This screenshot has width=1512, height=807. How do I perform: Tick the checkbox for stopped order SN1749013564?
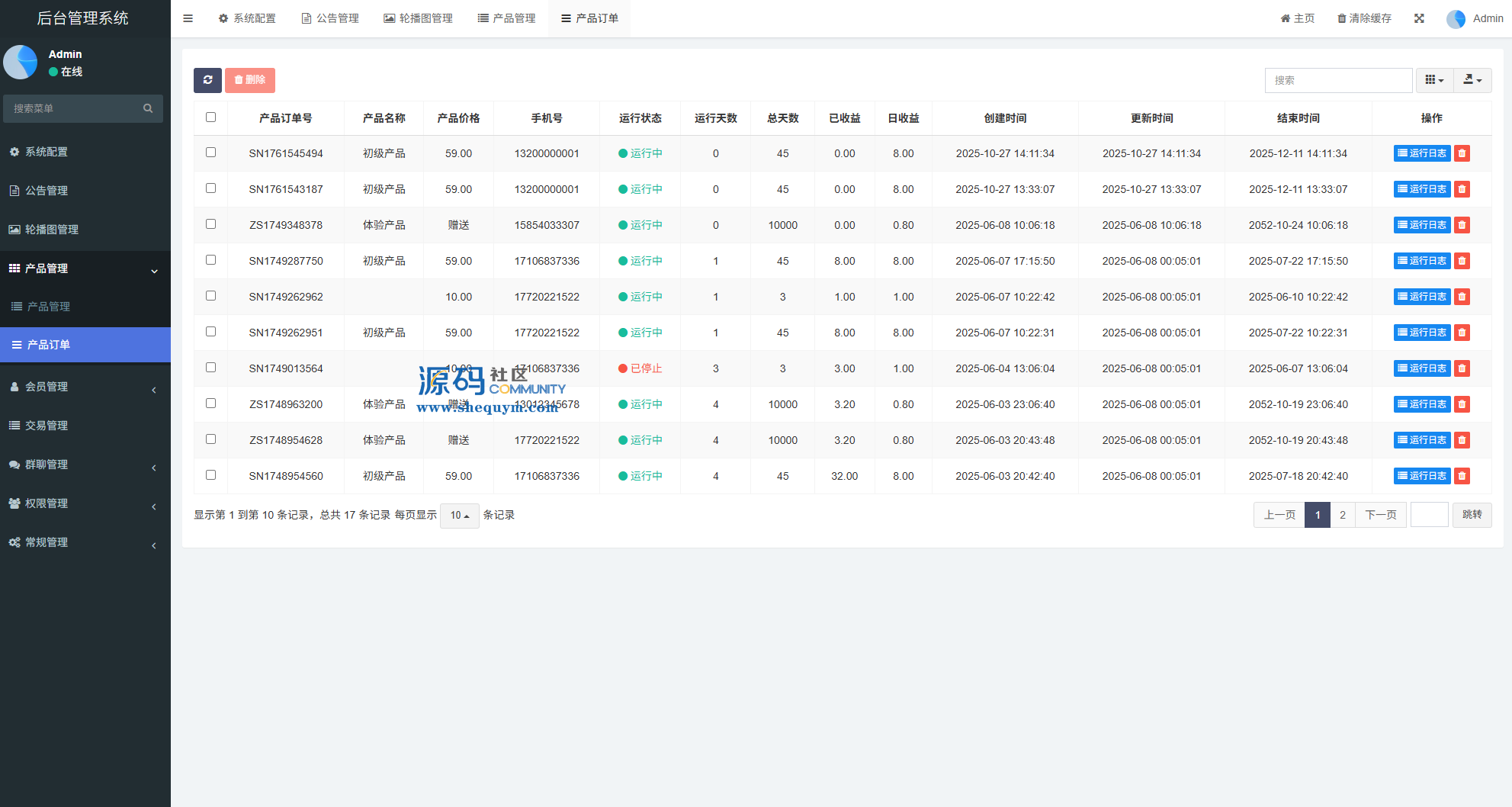211,368
